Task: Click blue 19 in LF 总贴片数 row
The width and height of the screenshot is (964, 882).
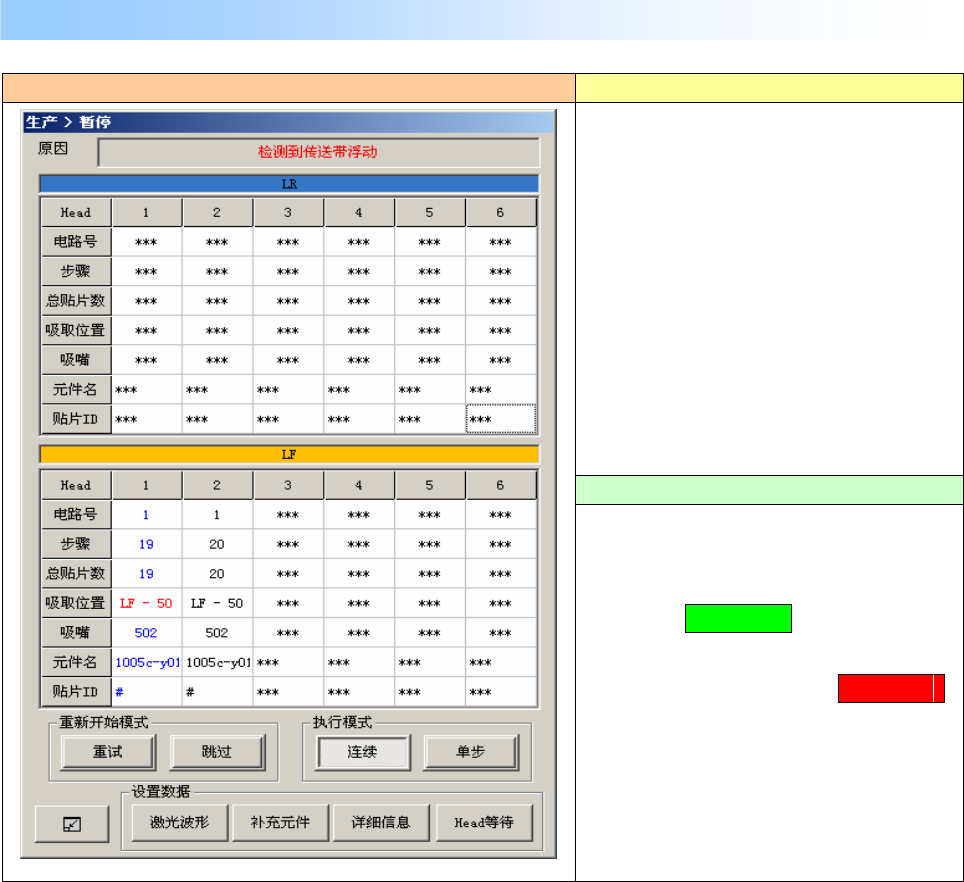Action: coord(146,573)
